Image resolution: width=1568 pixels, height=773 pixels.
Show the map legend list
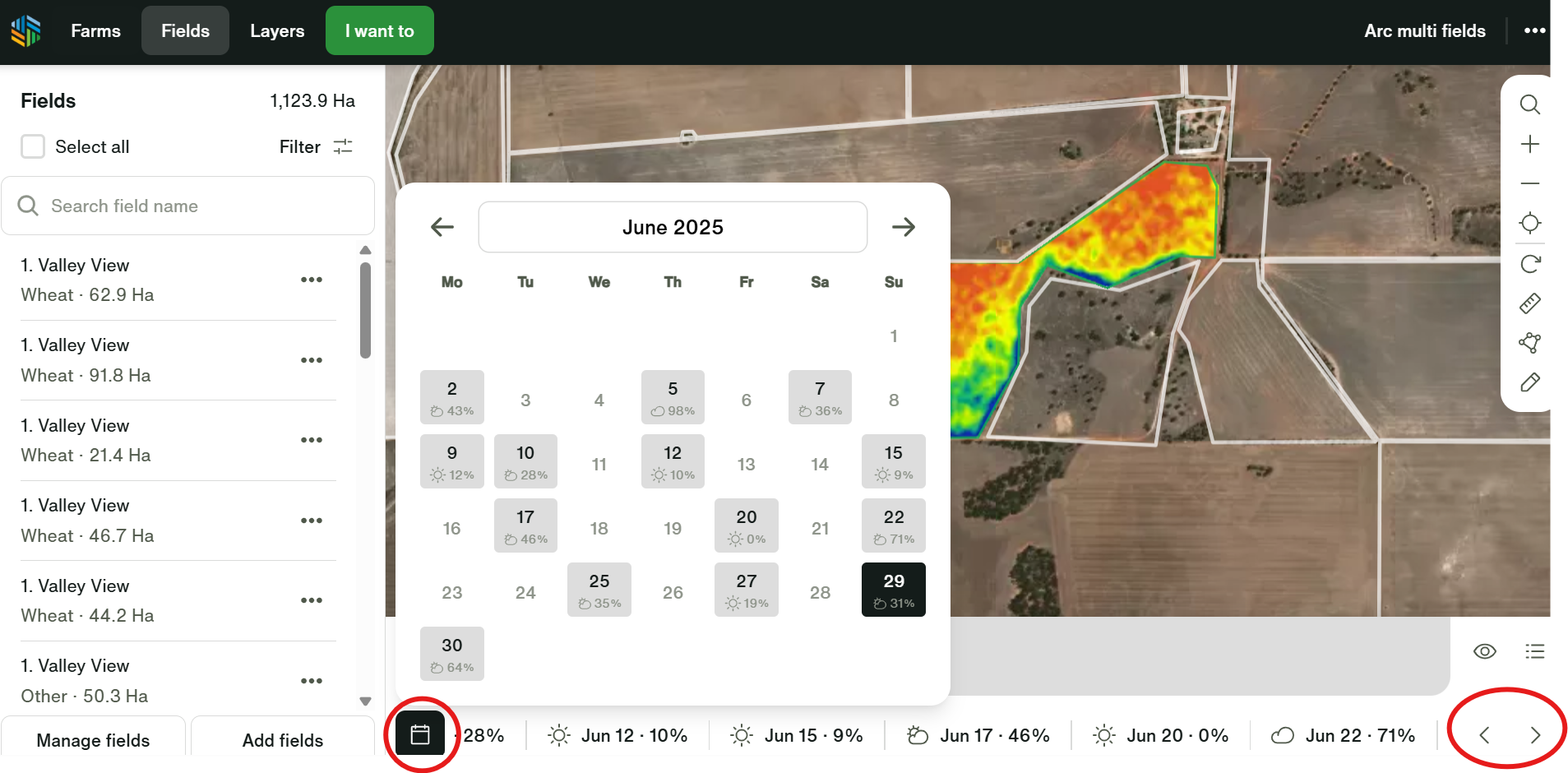pyautogui.click(x=1534, y=651)
